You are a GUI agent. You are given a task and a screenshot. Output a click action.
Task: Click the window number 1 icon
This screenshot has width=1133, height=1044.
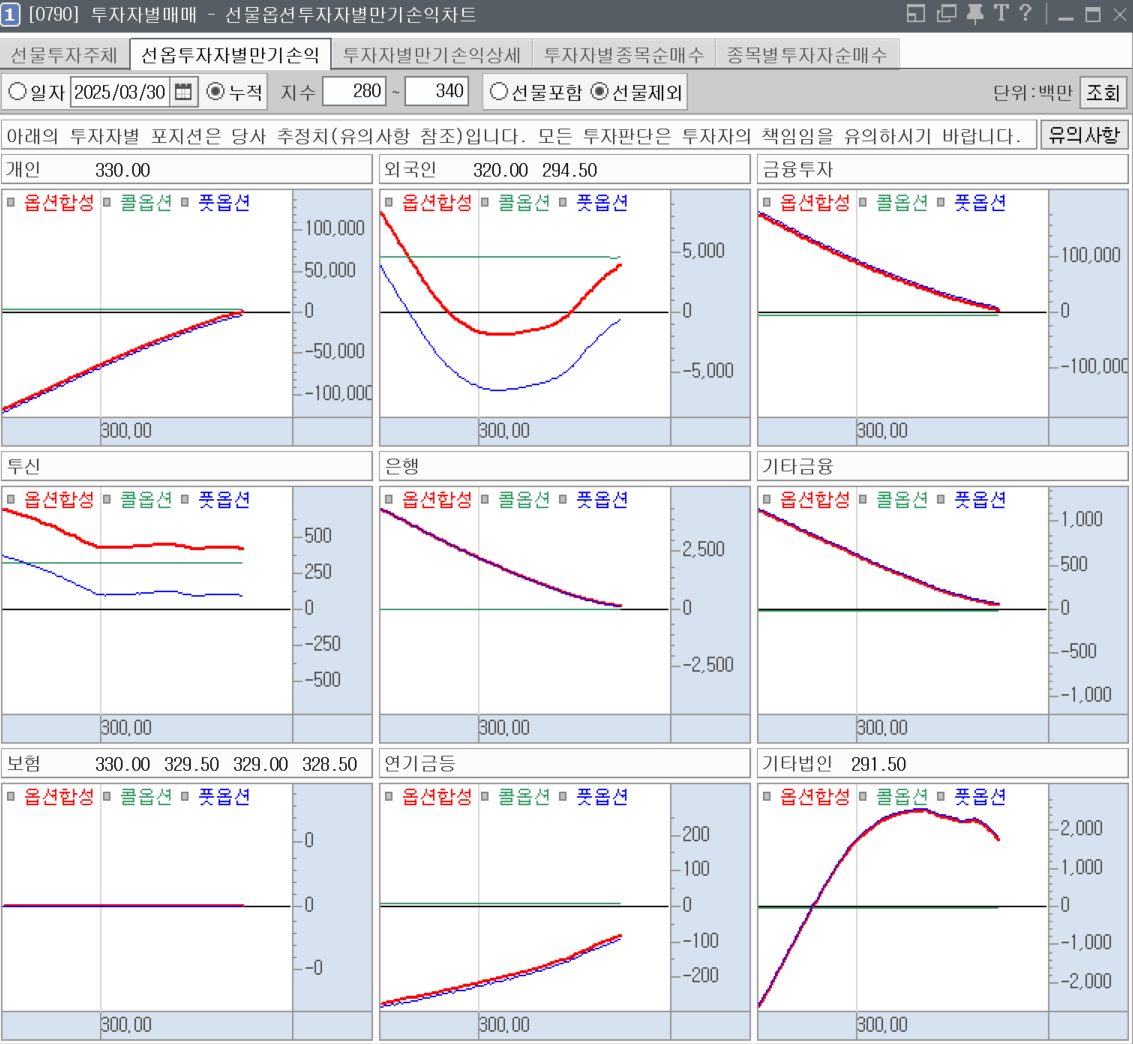(x=11, y=14)
